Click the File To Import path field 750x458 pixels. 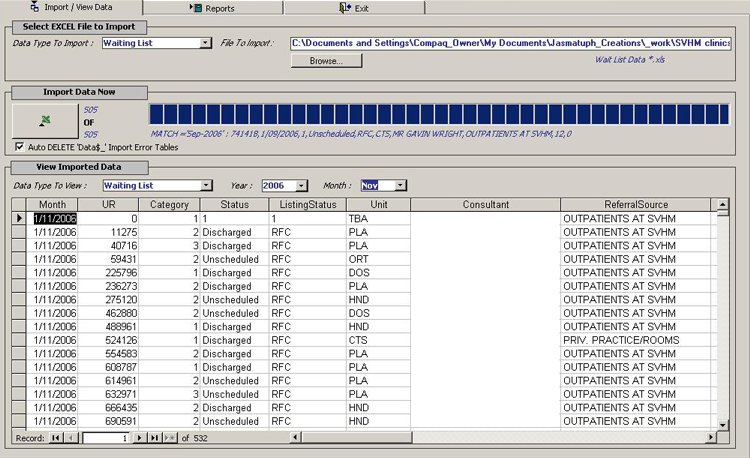[510, 43]
